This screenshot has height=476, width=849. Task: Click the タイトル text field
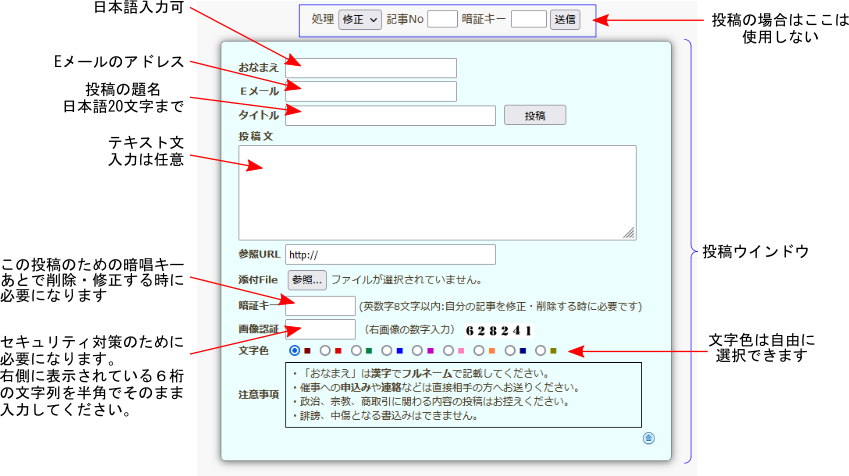point(390,116)
